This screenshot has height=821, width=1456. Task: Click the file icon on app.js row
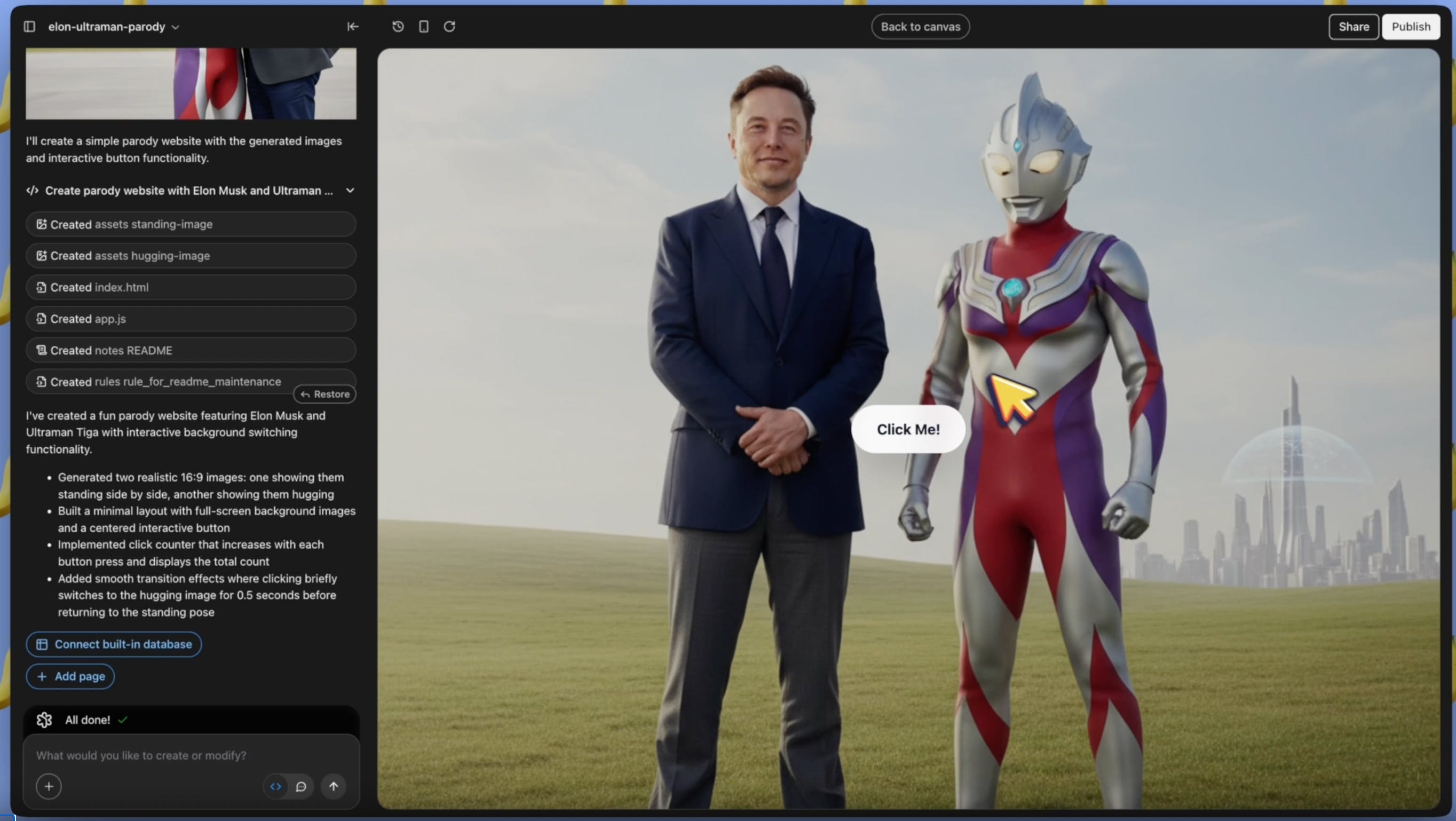point(41,319)
